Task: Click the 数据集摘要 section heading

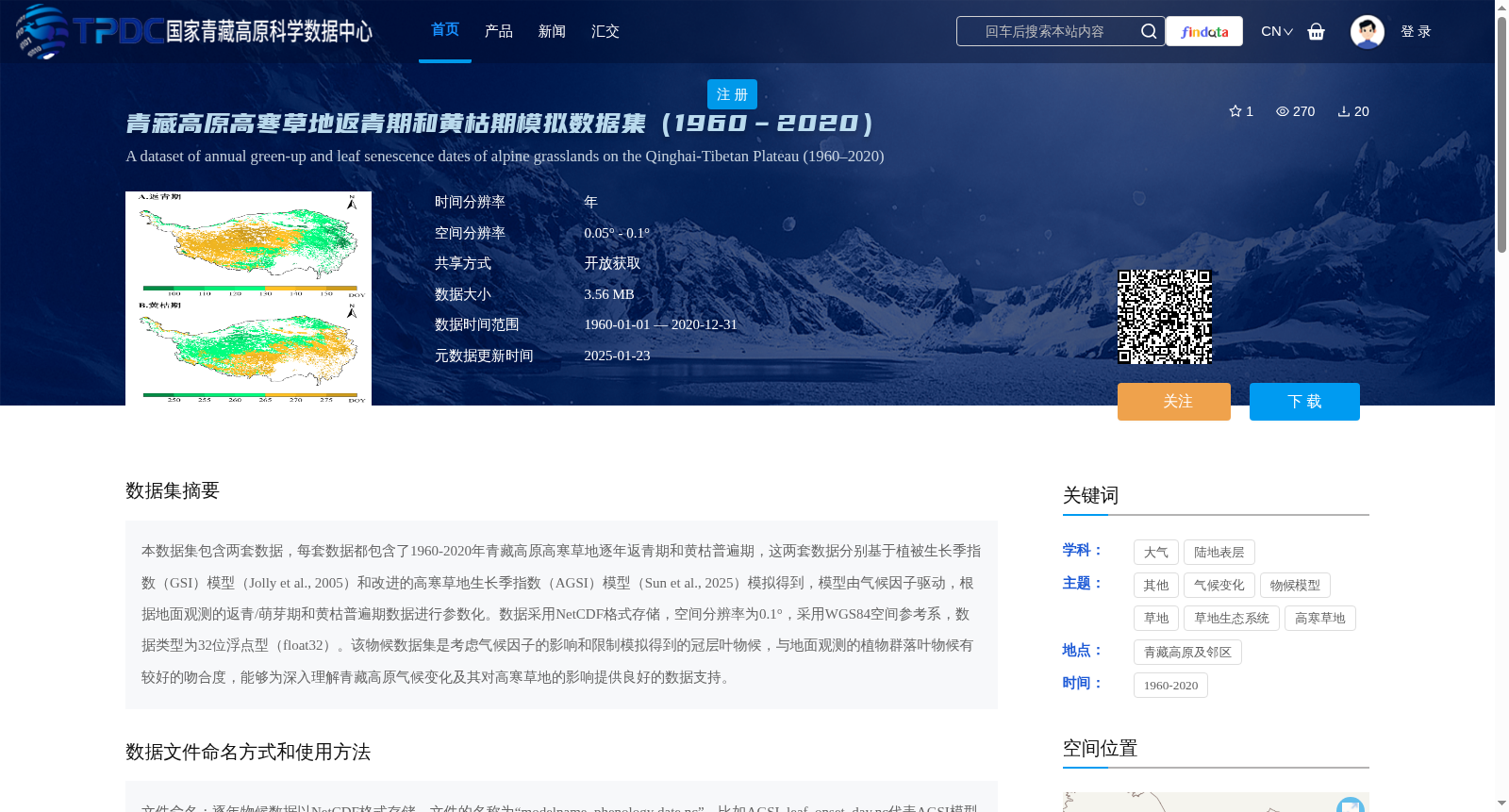Action: coord(173,490)
